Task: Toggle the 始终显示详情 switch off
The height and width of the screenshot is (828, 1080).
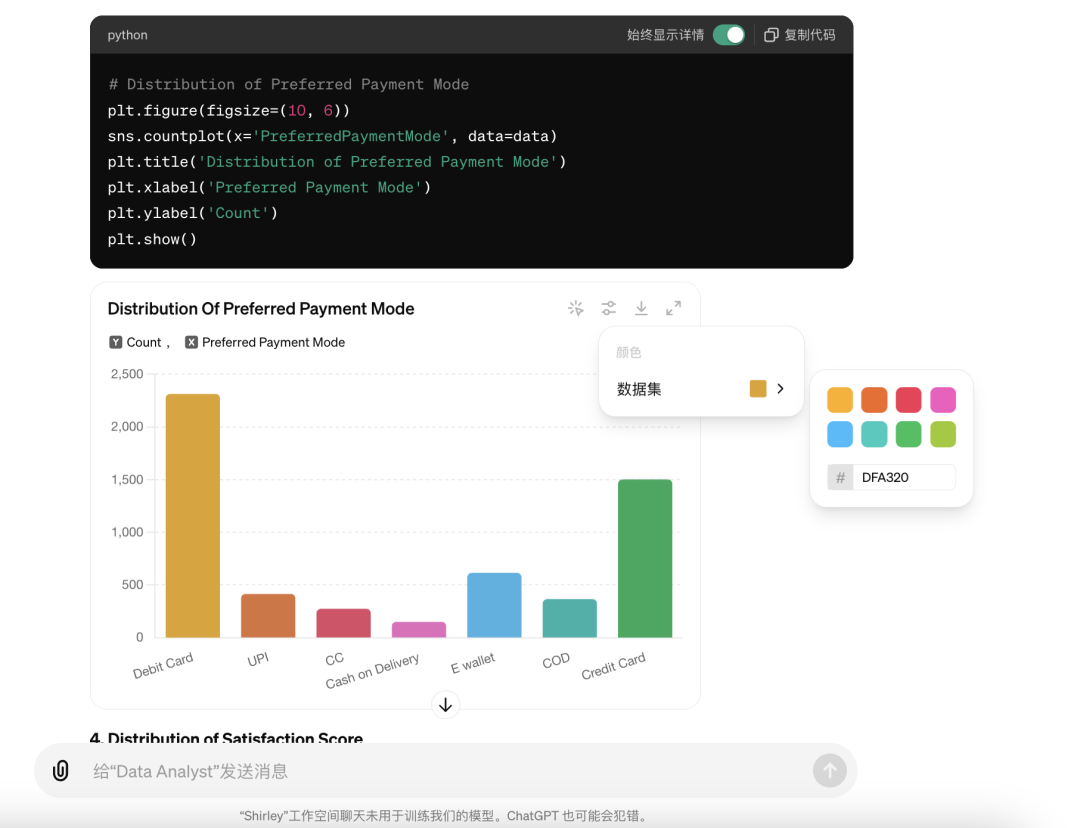Action: 729,35
